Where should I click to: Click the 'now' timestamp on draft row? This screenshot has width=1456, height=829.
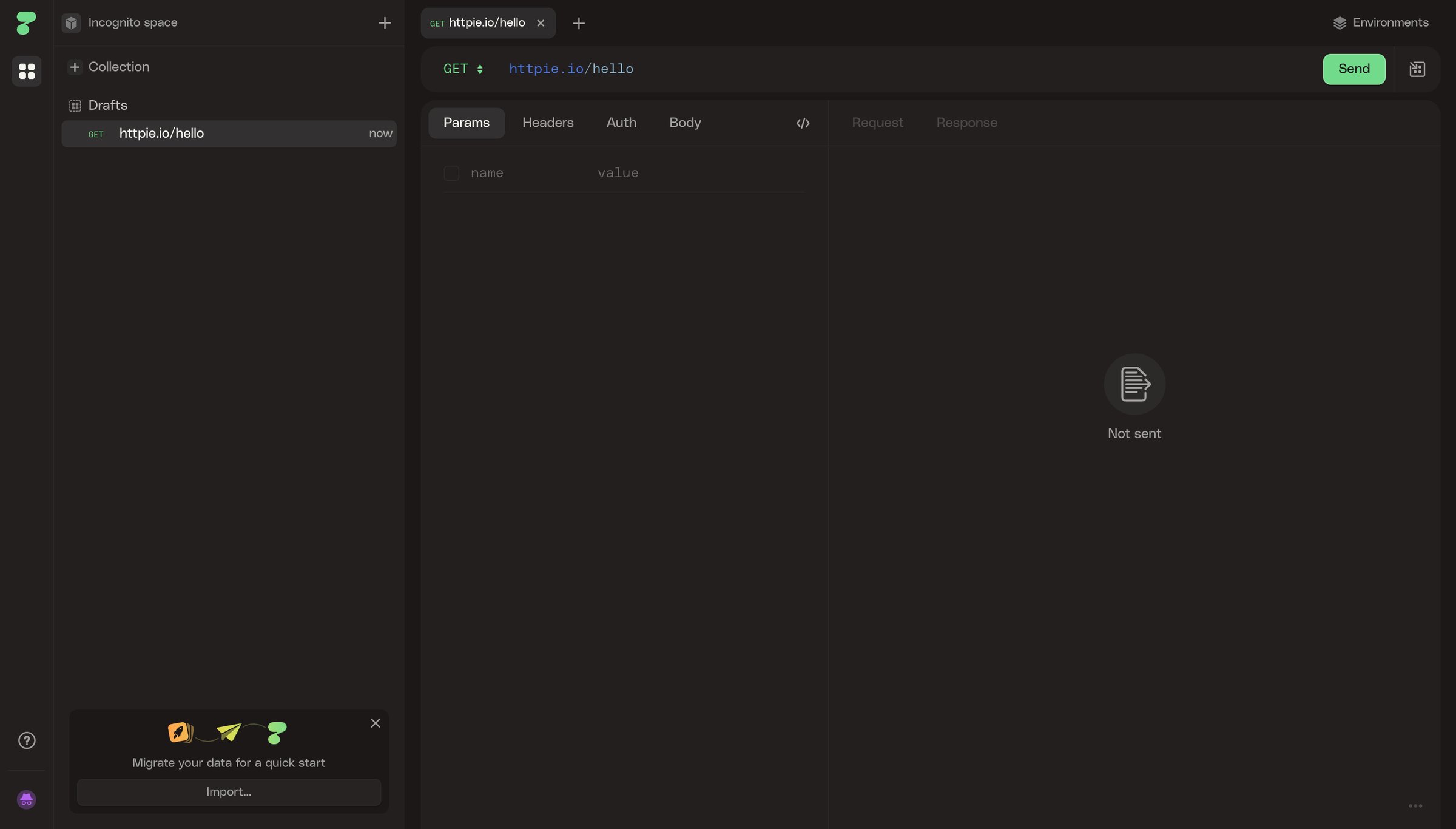(x=380, y=134)
